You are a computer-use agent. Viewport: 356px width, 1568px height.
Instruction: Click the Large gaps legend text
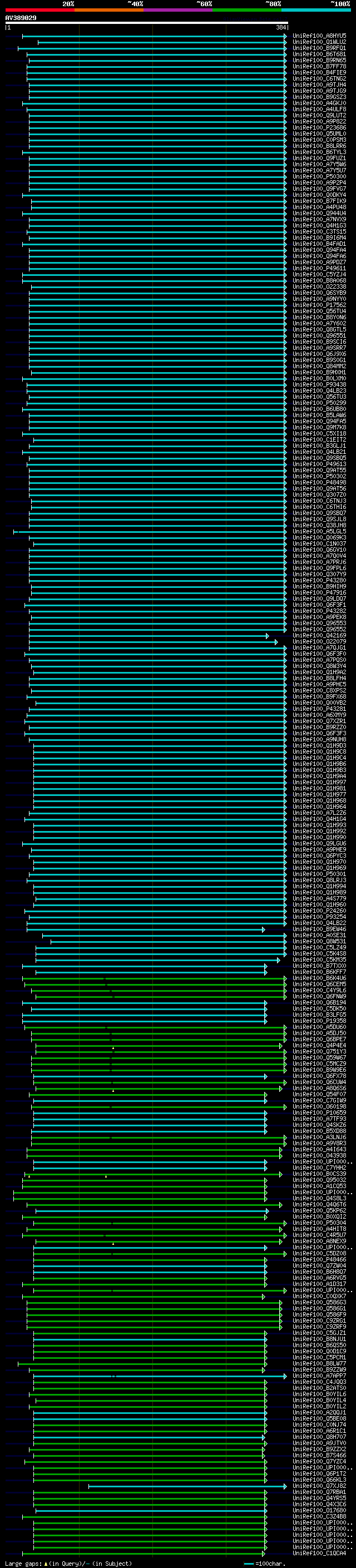coord(68,1564)
